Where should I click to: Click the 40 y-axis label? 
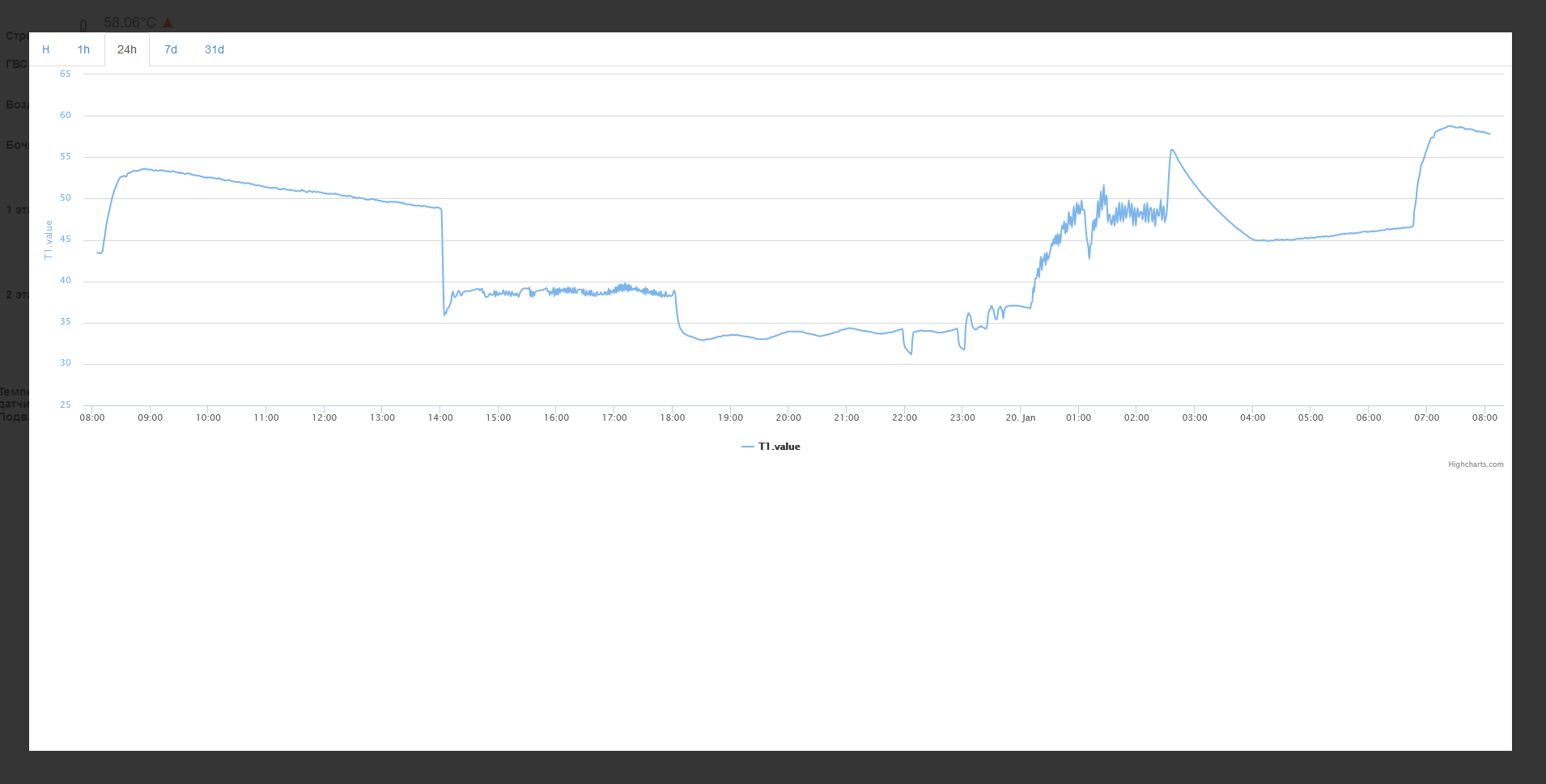coord(66,280)
